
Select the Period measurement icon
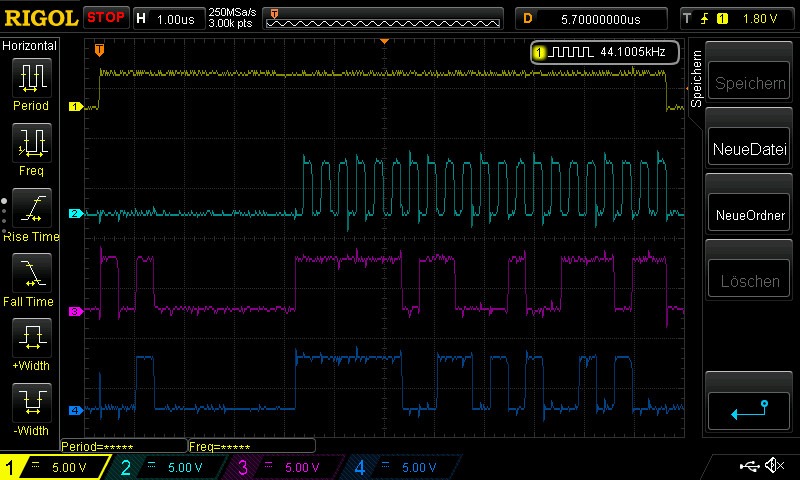(x=32, y=78)
